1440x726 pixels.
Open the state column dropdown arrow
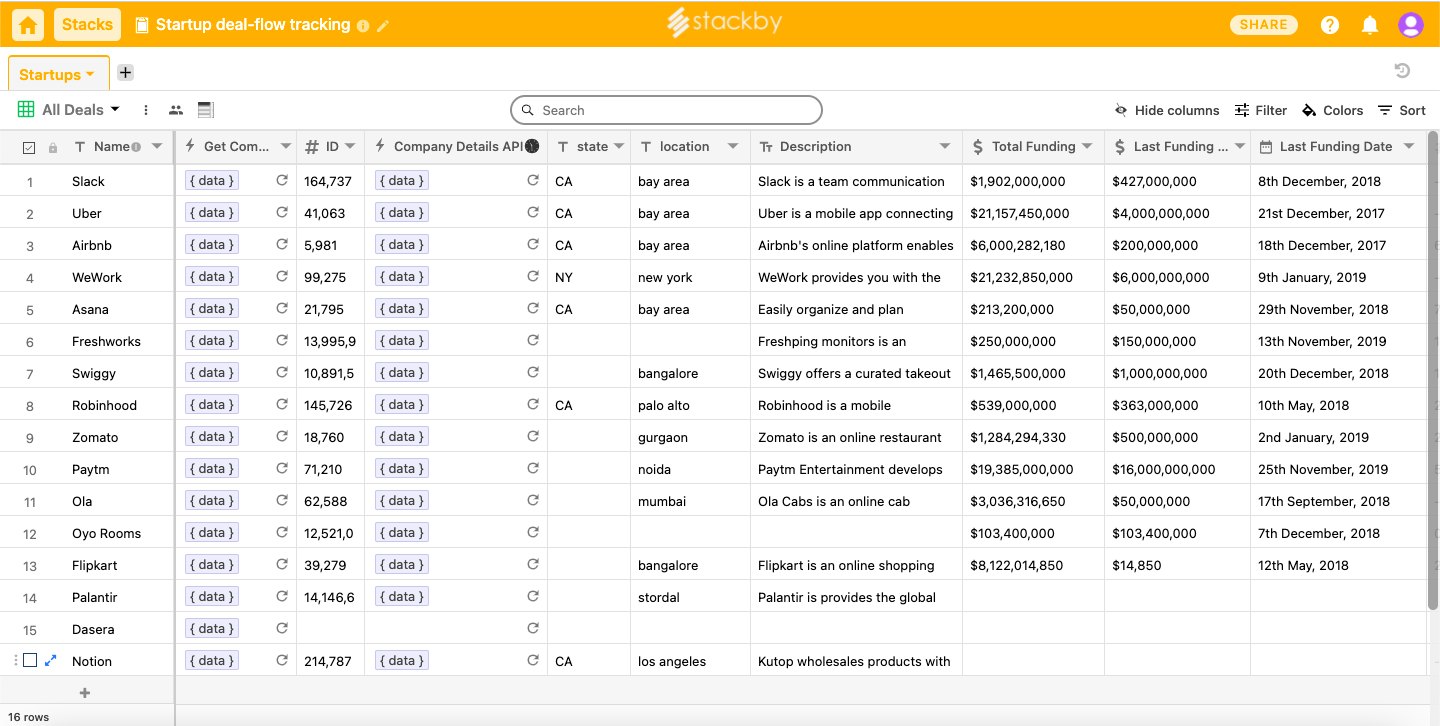619,147
